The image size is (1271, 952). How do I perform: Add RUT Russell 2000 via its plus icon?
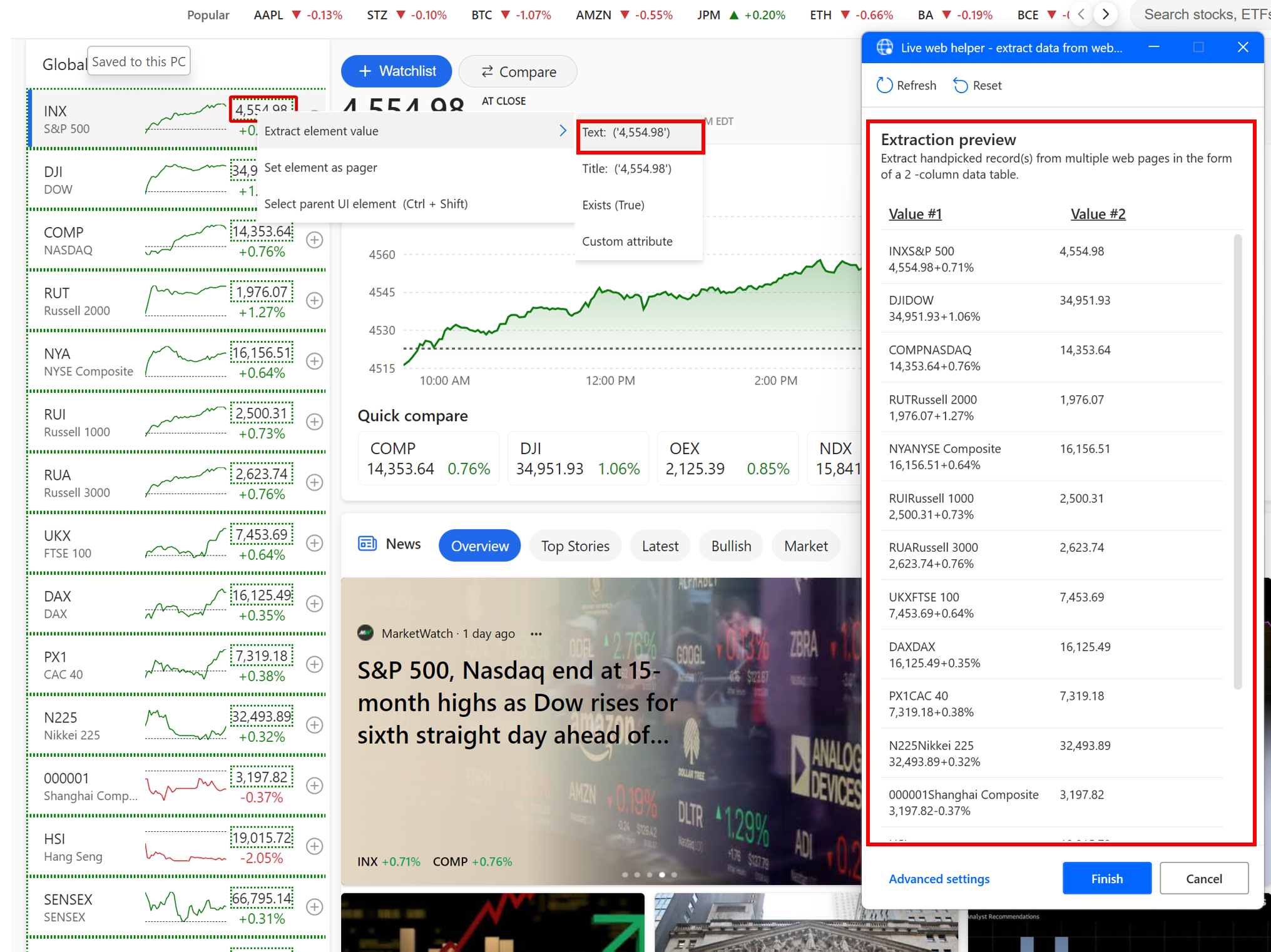tap(315, 300)
